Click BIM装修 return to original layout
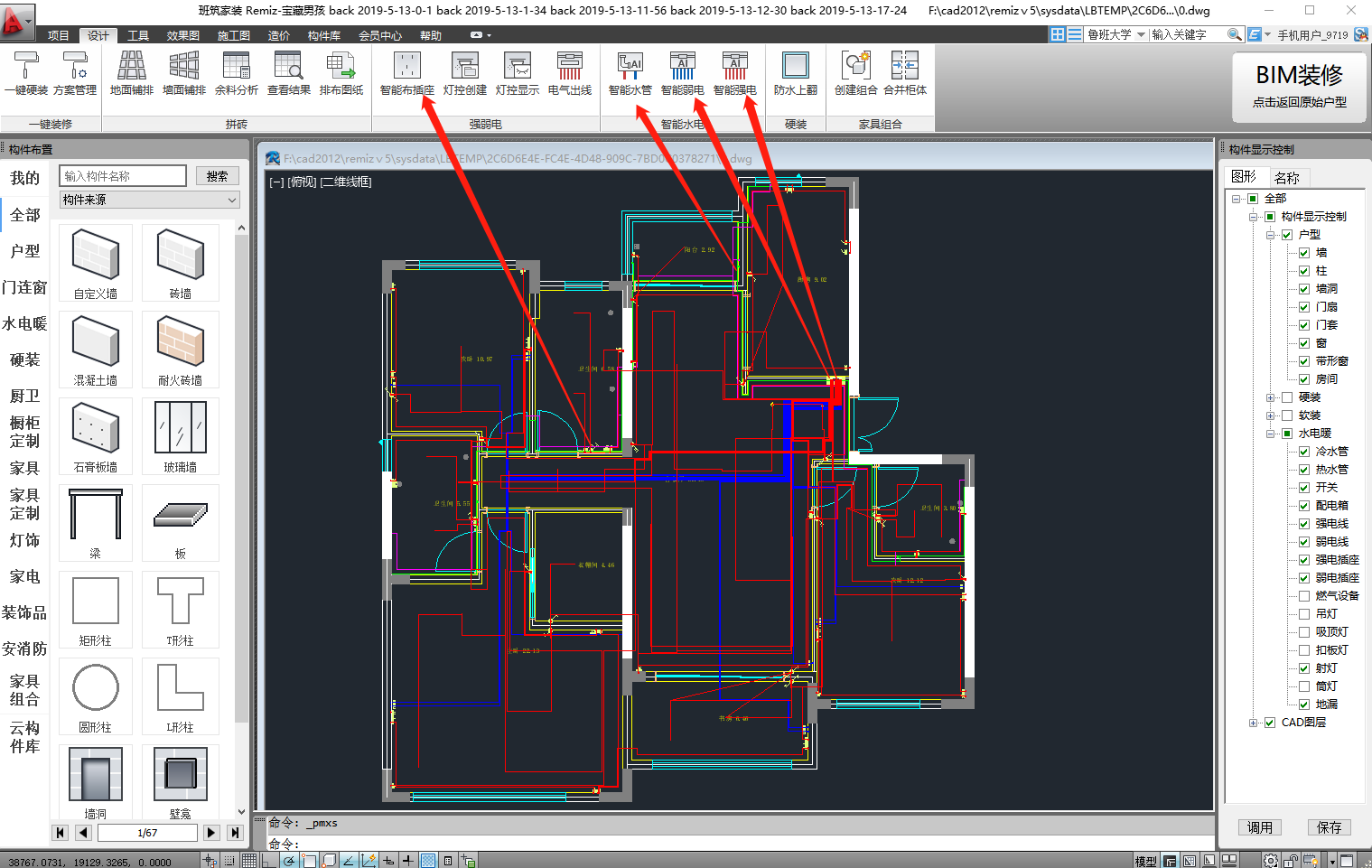This screenshot has width=1372, height=868. pos(1299,87)
